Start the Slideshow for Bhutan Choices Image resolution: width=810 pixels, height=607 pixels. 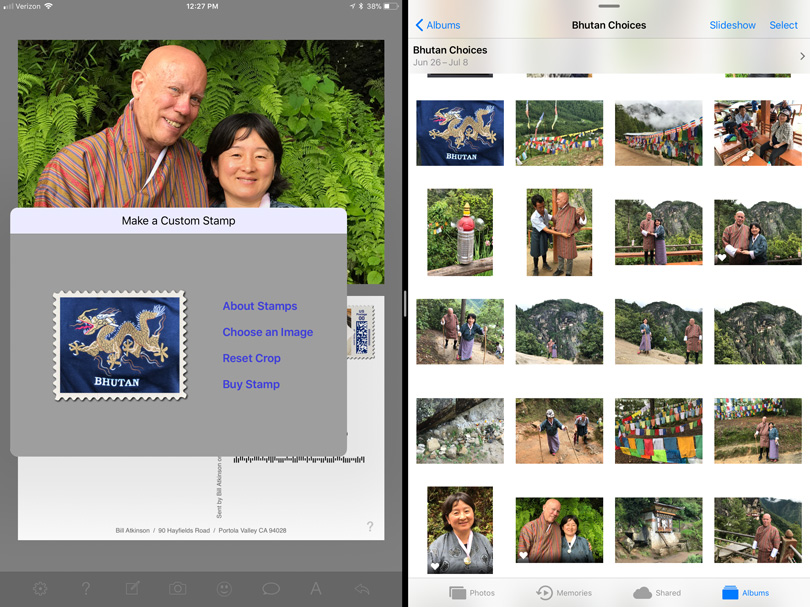click(732, 25)
